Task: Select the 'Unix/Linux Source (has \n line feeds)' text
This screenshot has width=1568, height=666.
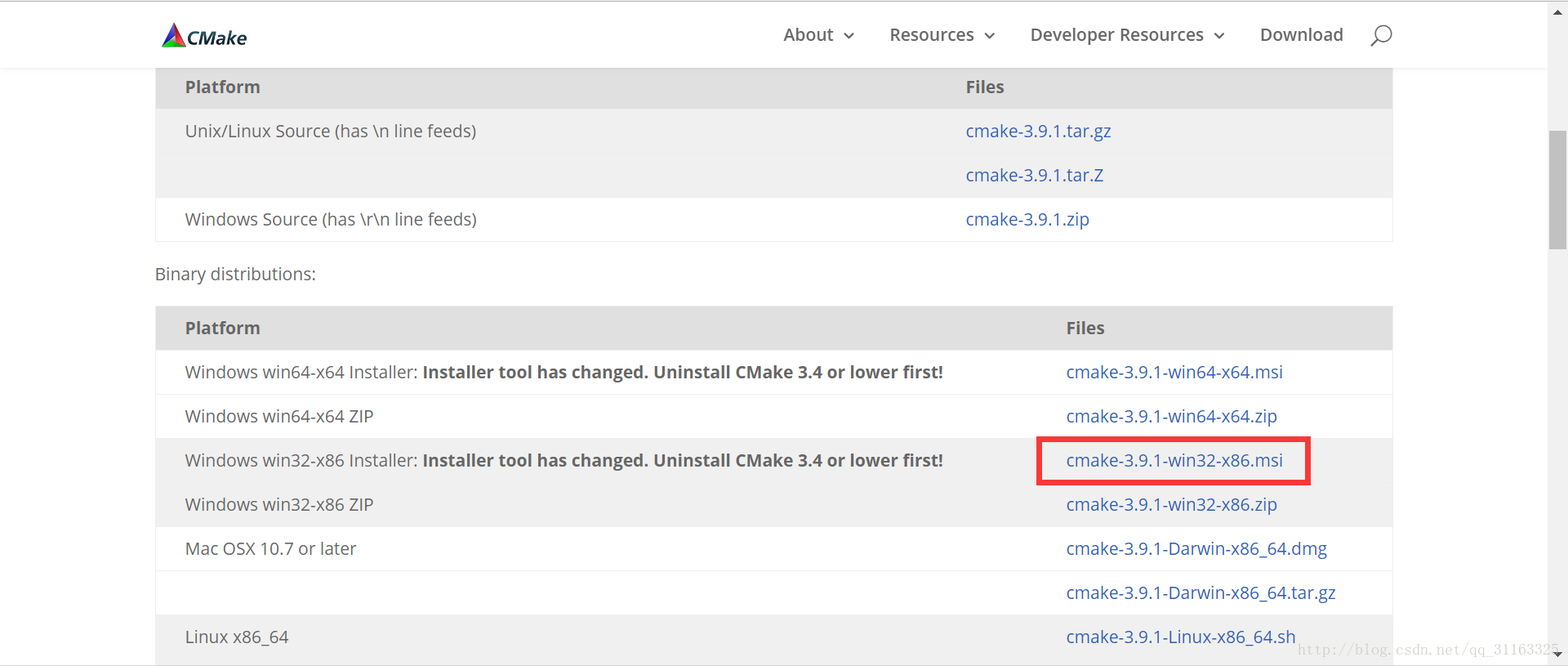Action: [x=331, y=132]
